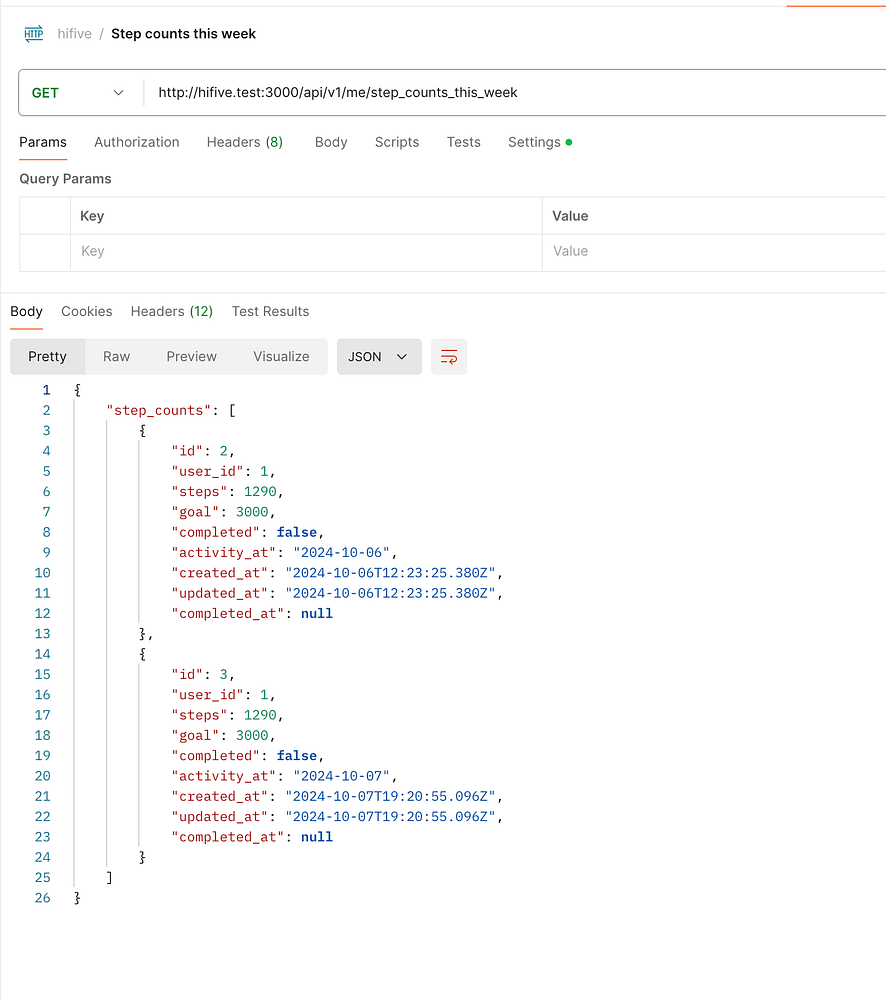The image size is (886, 1000).
Task: Switch to the Raw response view
Action: coord(116,357)
